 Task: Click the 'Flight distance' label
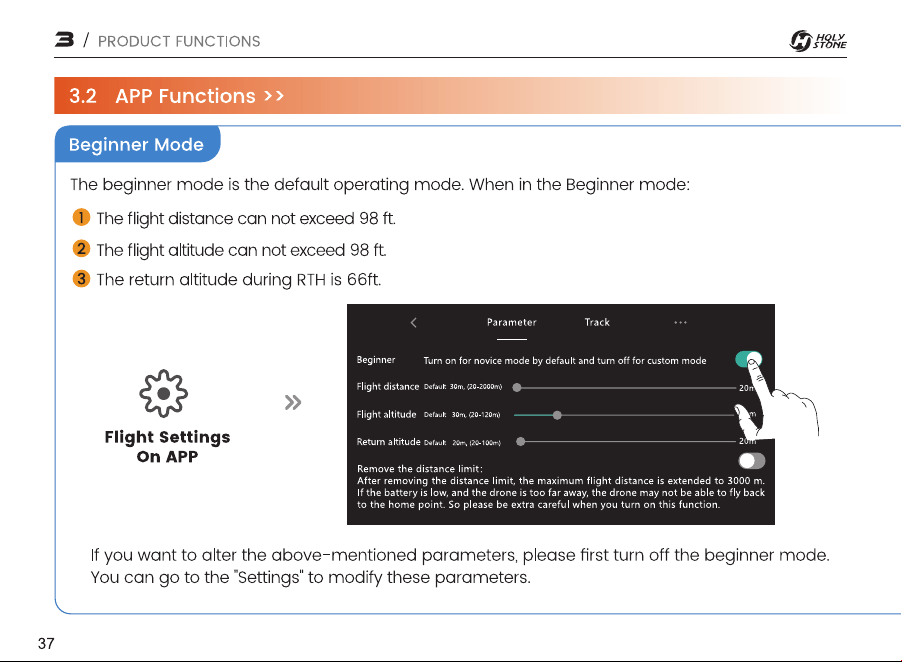pyautogui.click(x=388, y=387)
